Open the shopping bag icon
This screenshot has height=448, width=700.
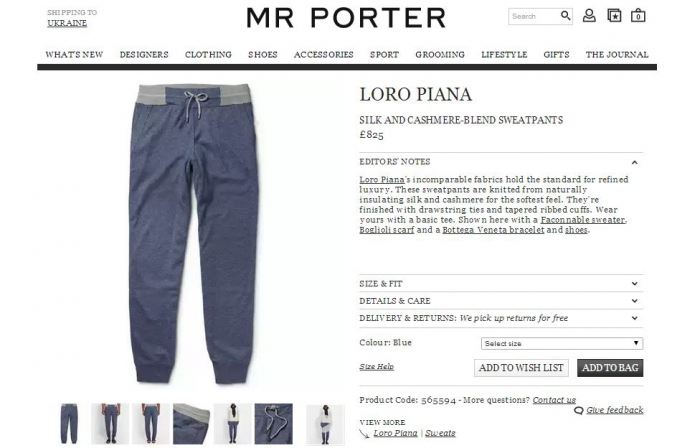click(x=638, y=16)
